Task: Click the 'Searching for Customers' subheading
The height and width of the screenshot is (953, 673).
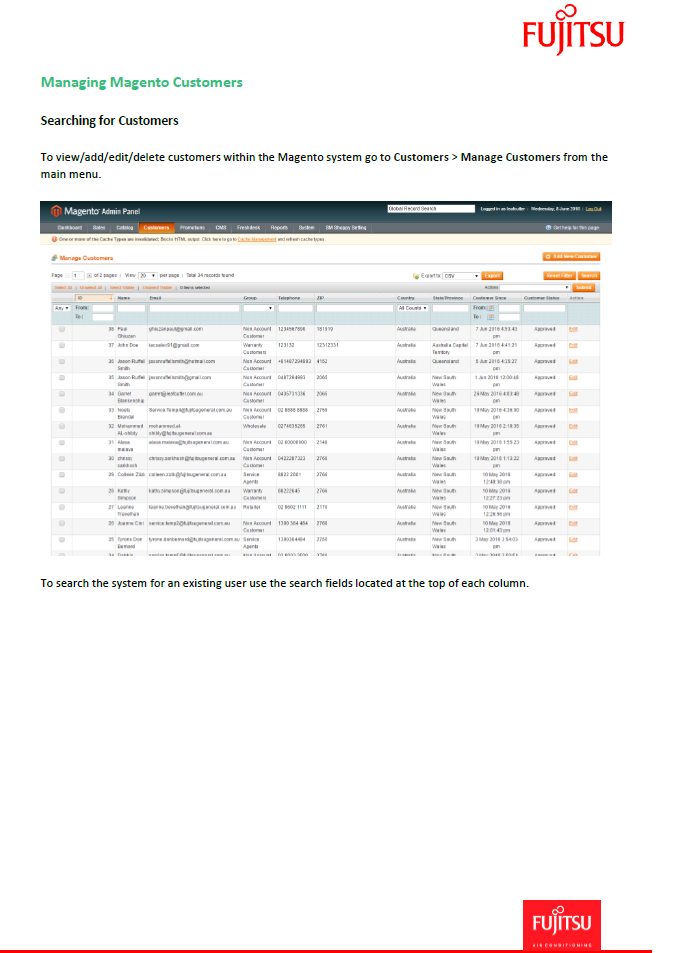Action: 109,120
